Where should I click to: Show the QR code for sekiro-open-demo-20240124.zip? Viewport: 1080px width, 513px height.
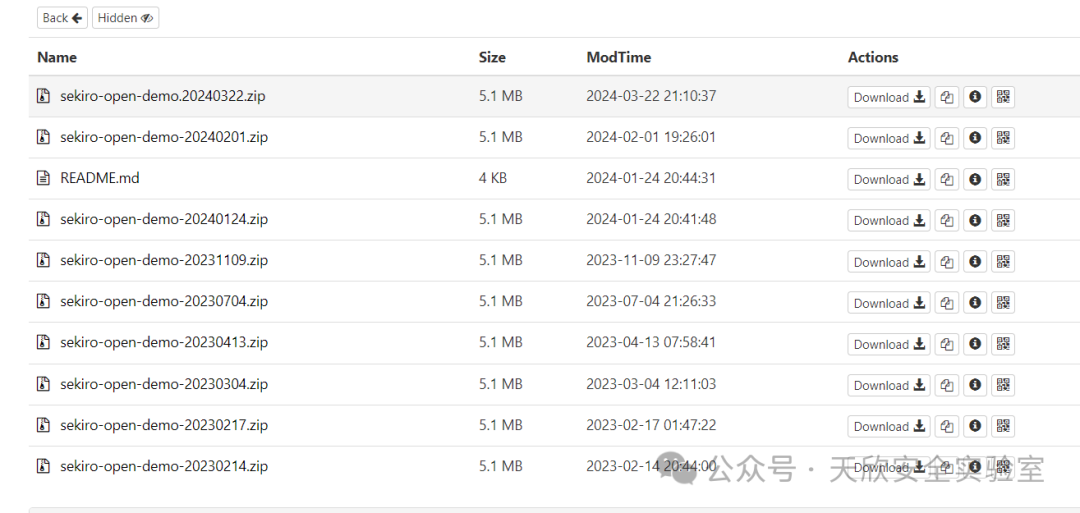pyautogui.click(x=1003, y=220)
